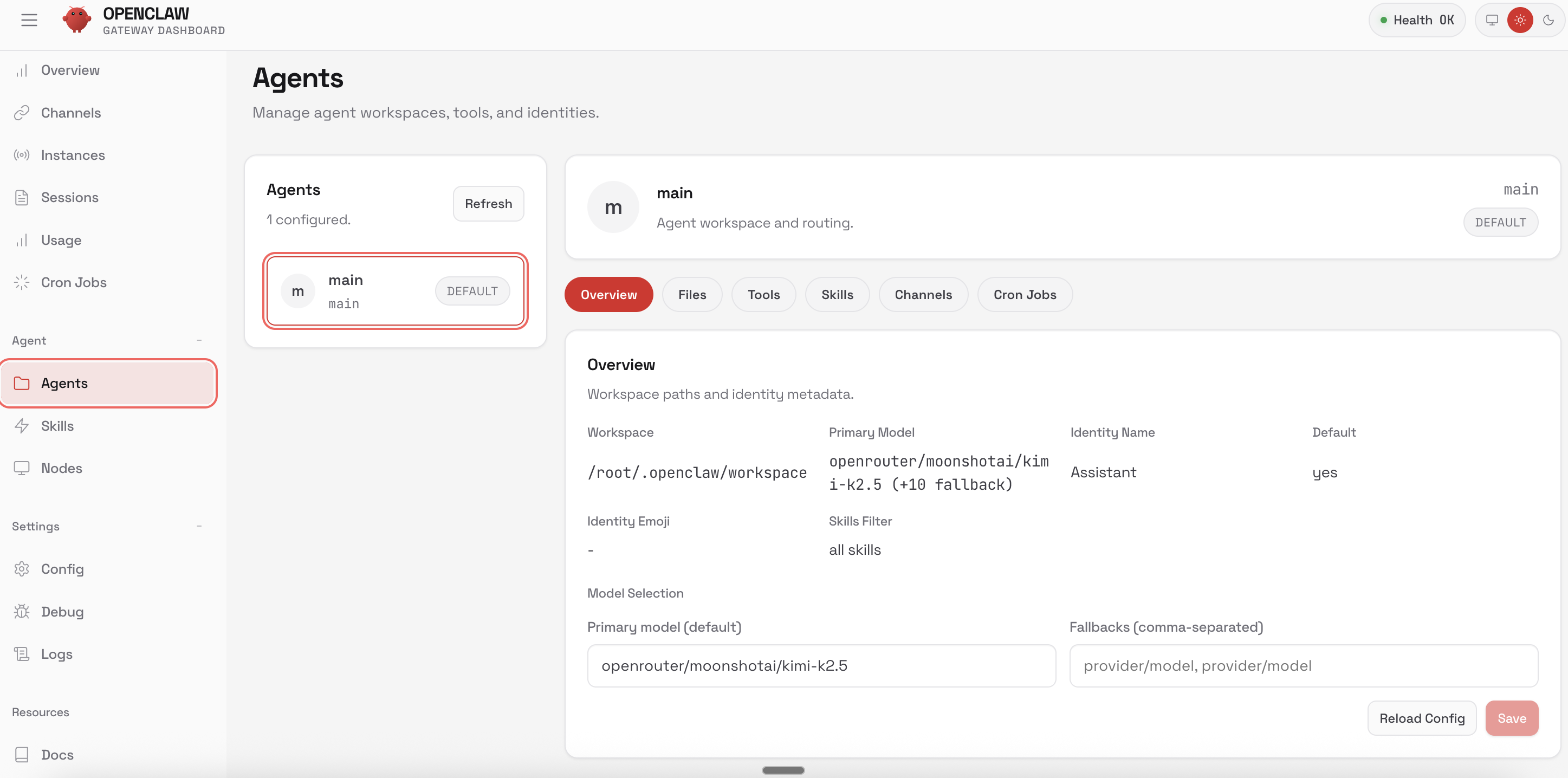Open Docs book icon in sidebar
The width and height of the screenshot is (1568, 778).
pos(22,754)
